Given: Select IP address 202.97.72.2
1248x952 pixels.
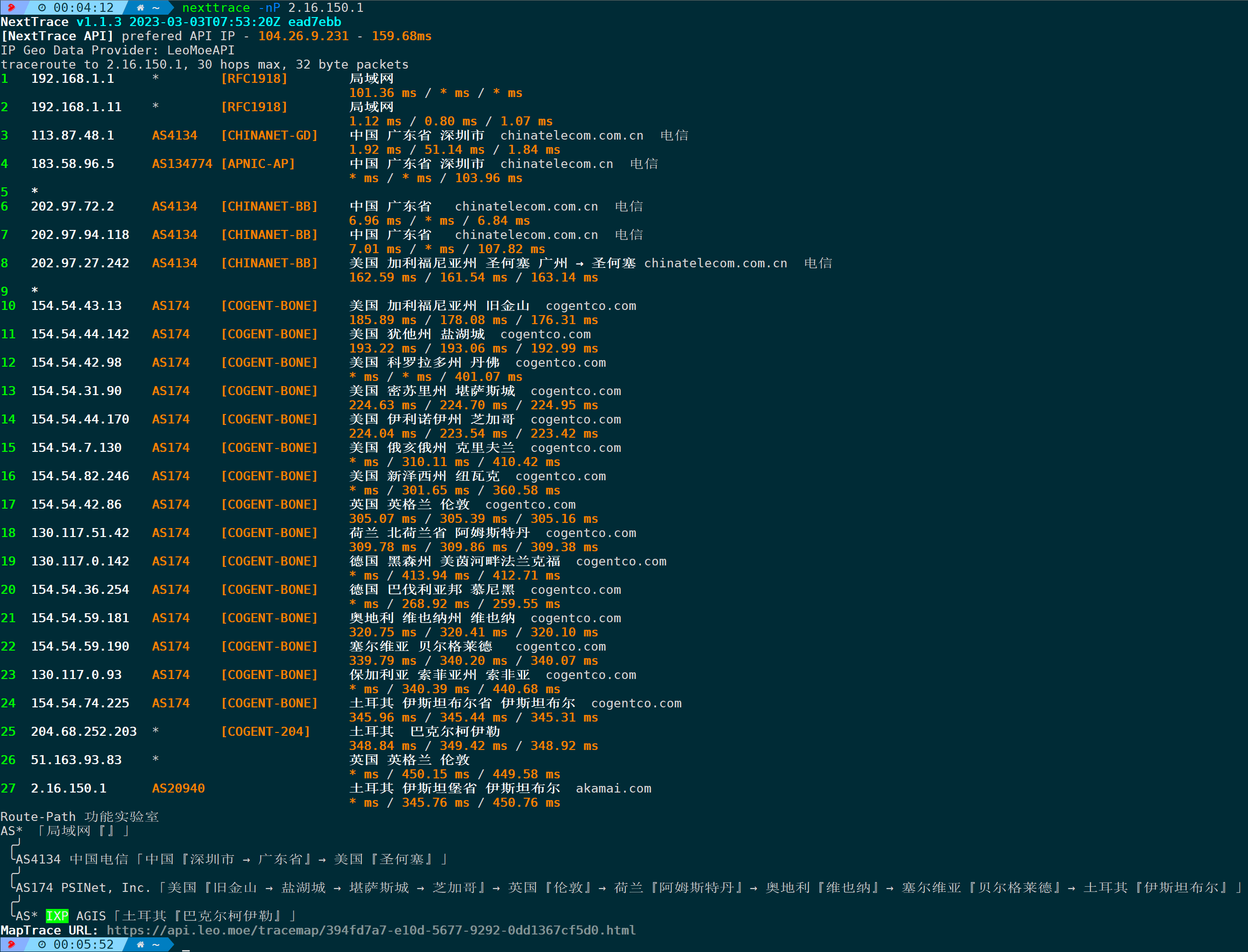Looking at the screenshot, I should click(72, 206).
